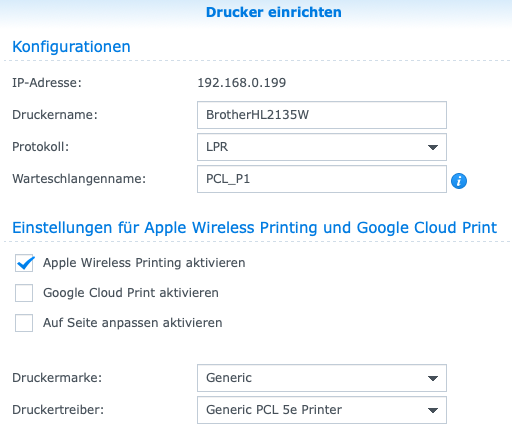Click the Einstellungen für Apple Wireless Printing heading

(255, 228)
